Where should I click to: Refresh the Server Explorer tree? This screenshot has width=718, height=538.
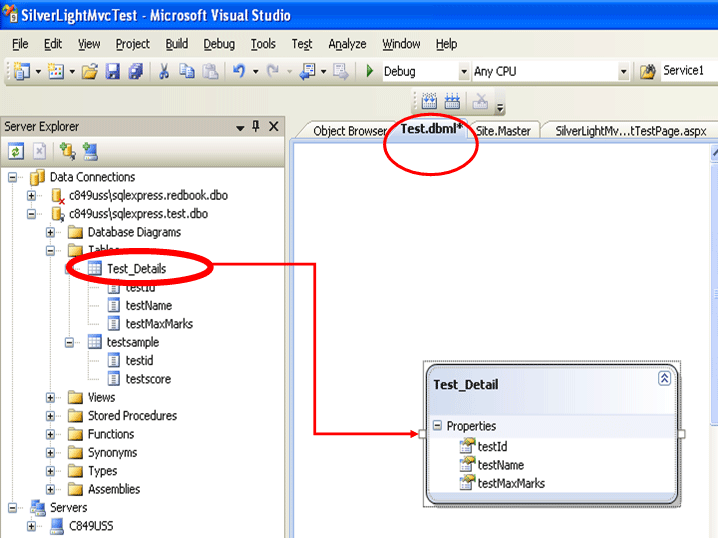(16, 151)
